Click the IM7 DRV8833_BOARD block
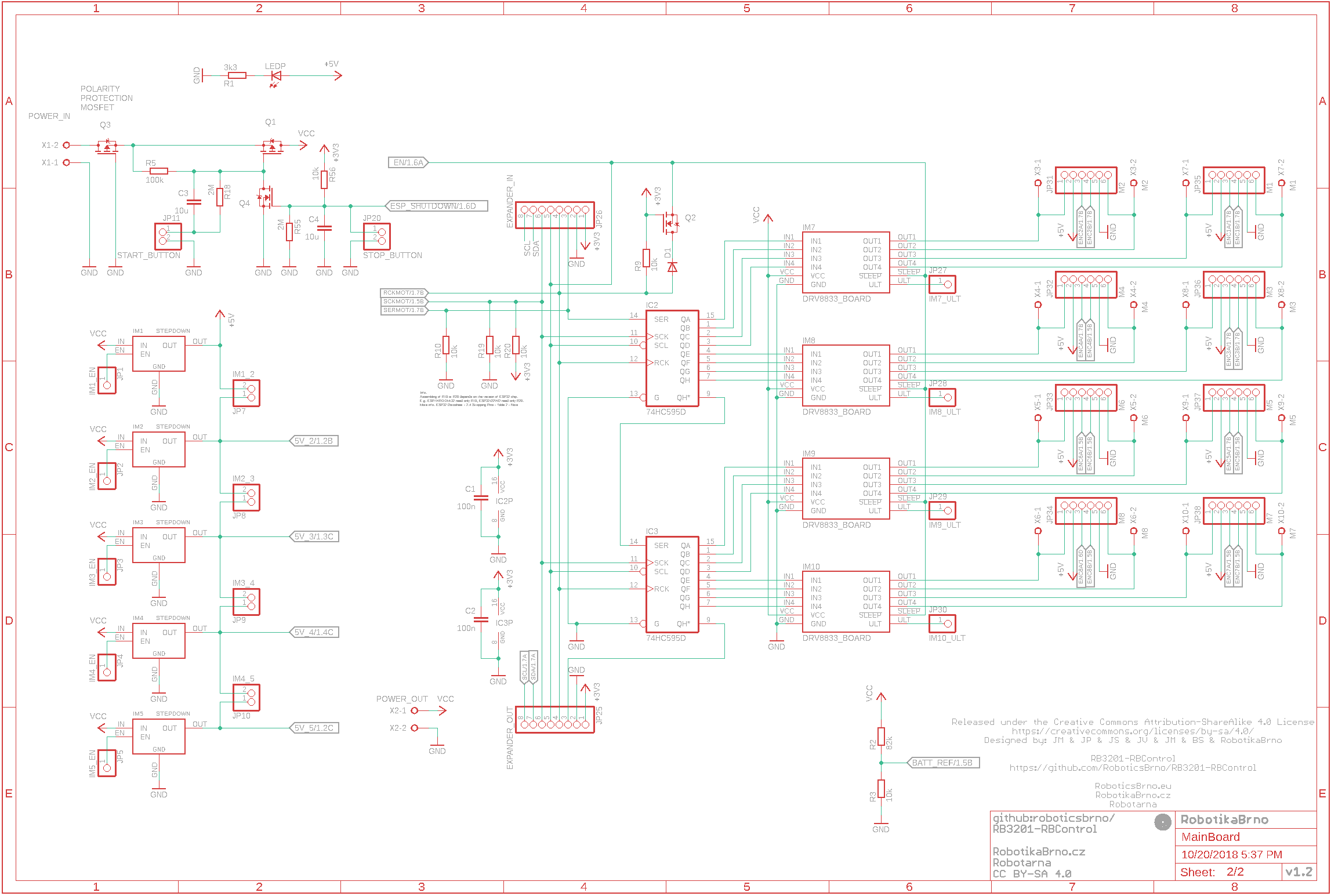This screenshot has width=1331, height=896. click(846, 262)
